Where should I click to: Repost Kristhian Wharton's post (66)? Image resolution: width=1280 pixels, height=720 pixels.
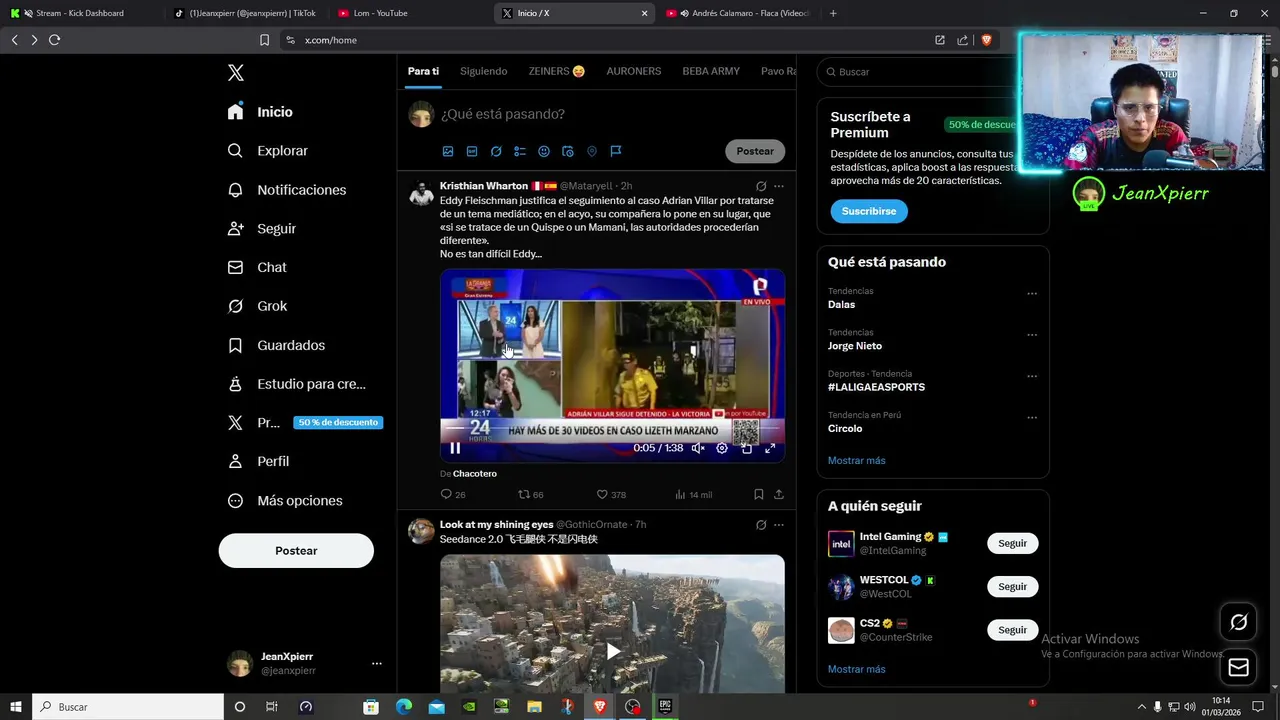tap(531, 494)
